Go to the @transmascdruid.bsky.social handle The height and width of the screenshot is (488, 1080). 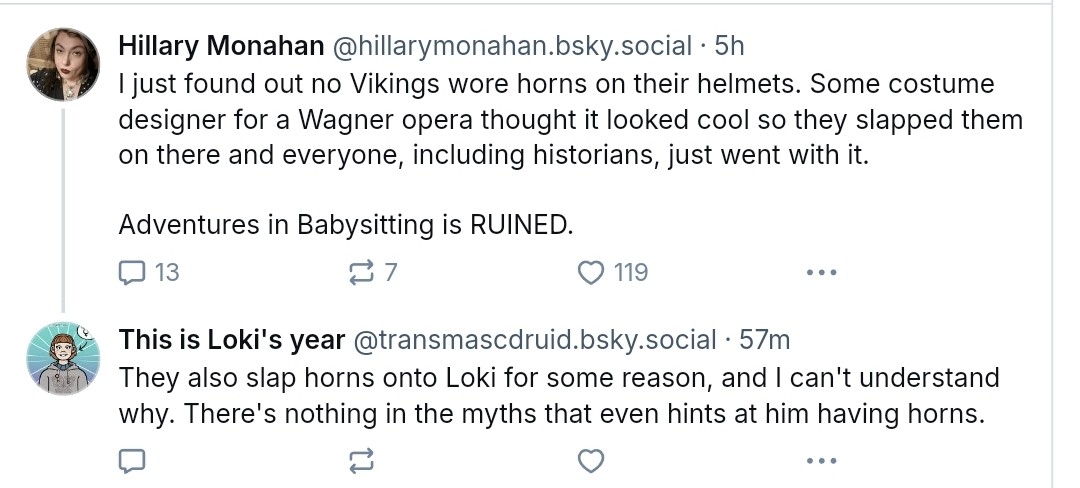tap(535, 340)
